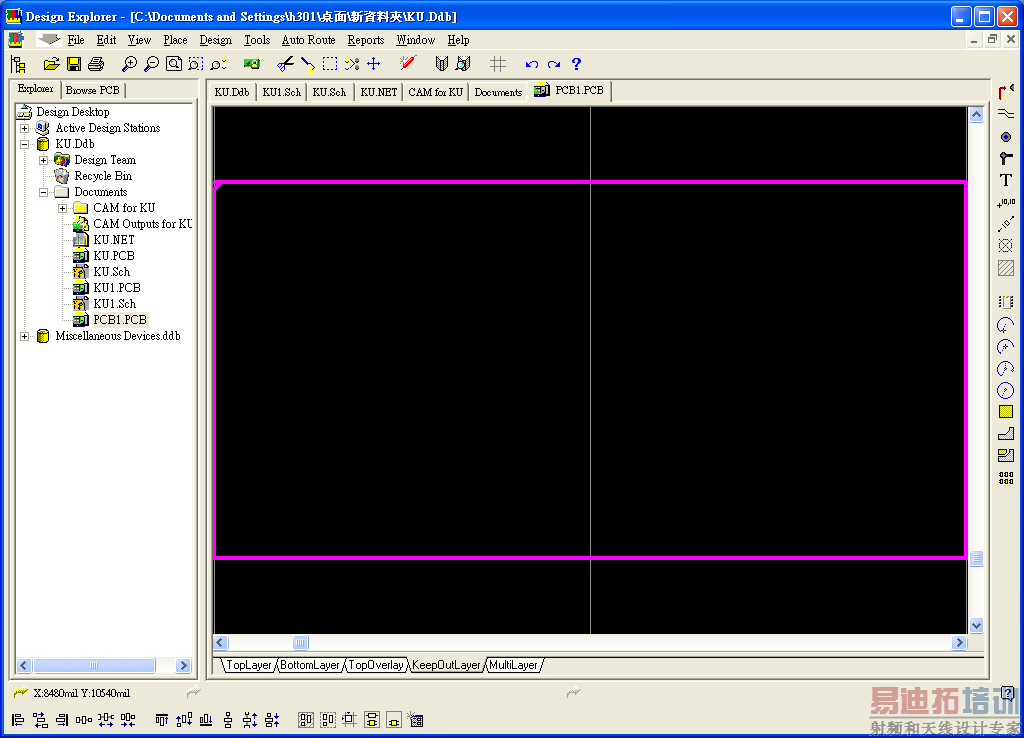Select KU.PCB in the explorer tree
The width and height of the screenshot is (1024, 738).
pyautogui.click(x=114, y=256)
